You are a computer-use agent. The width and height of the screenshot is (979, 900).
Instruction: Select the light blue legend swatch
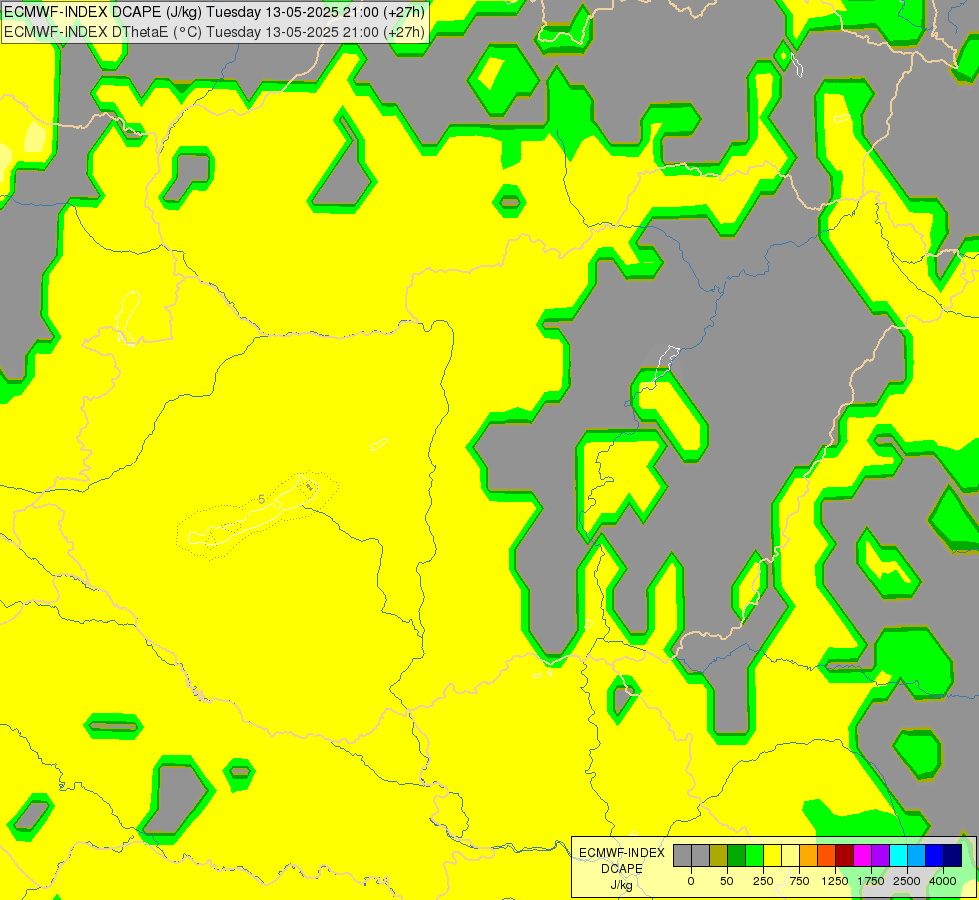[x=917, y=855]
